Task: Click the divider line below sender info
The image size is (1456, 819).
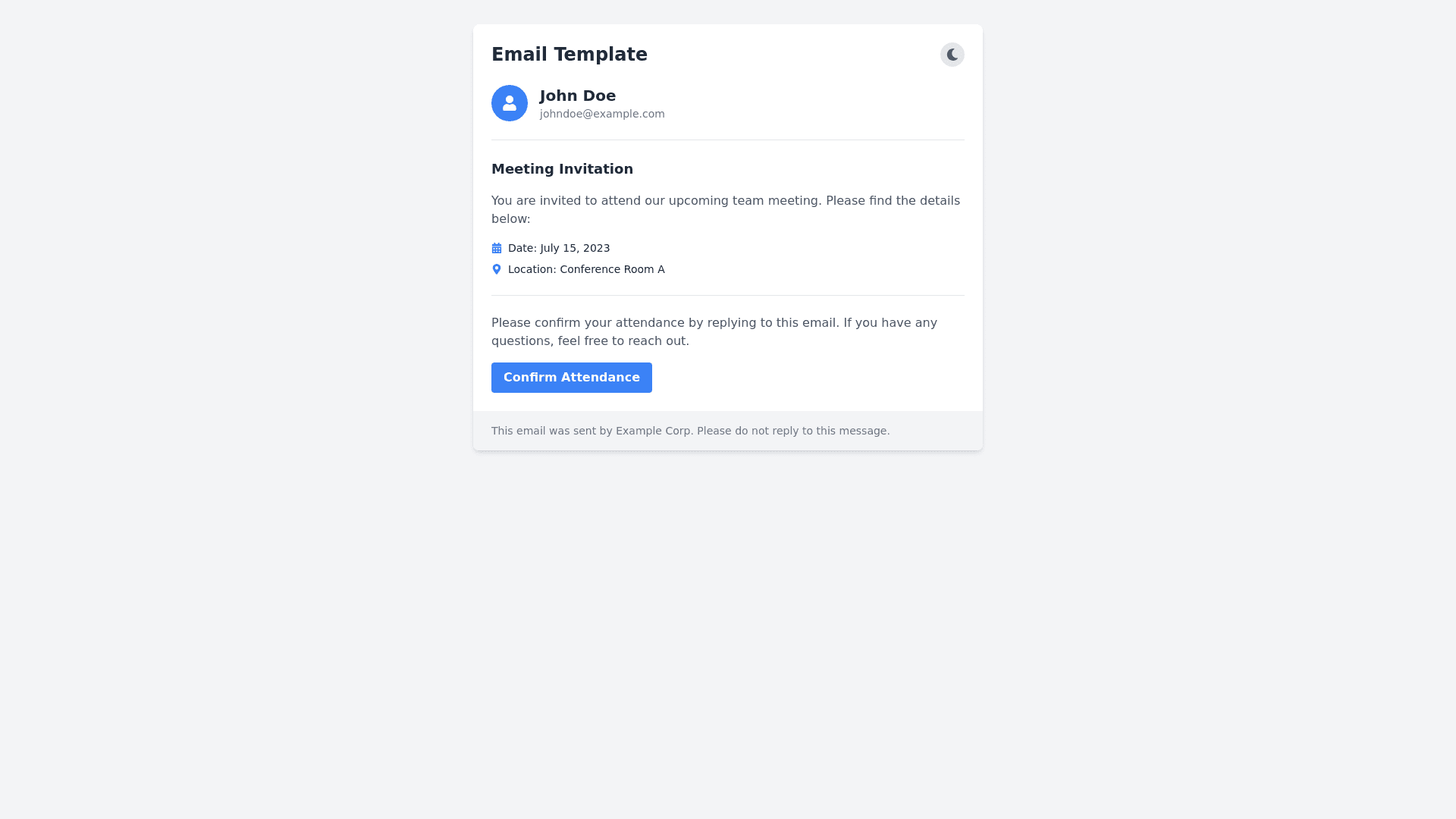Action: point(728,140)
